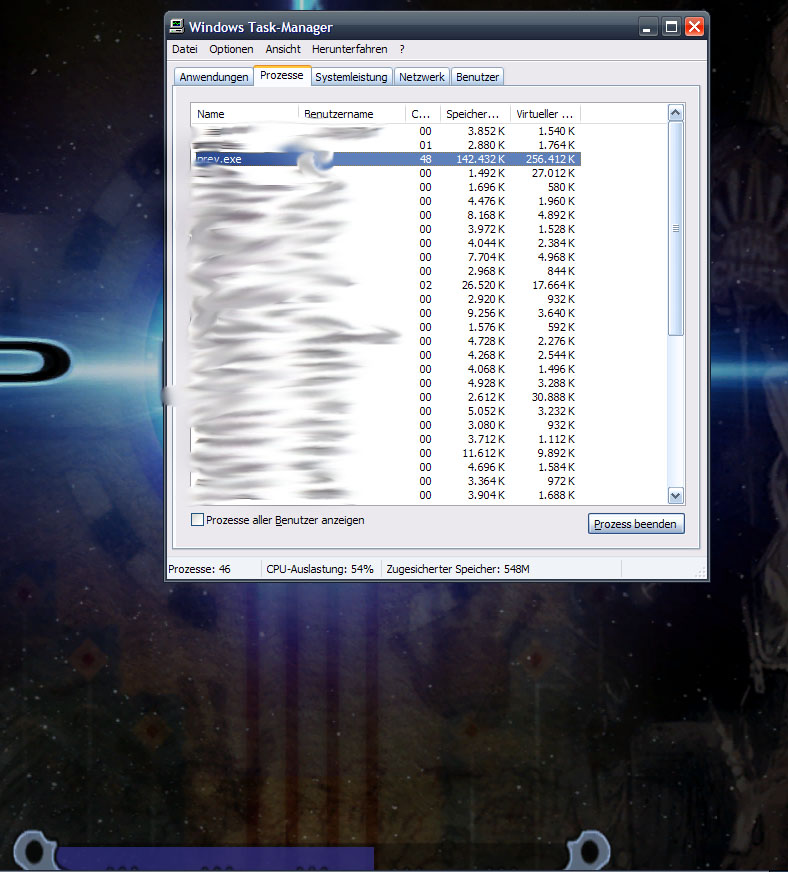Click the scrollbar down arrow
This screenshot has height=872, width=788.
point(676,496)
